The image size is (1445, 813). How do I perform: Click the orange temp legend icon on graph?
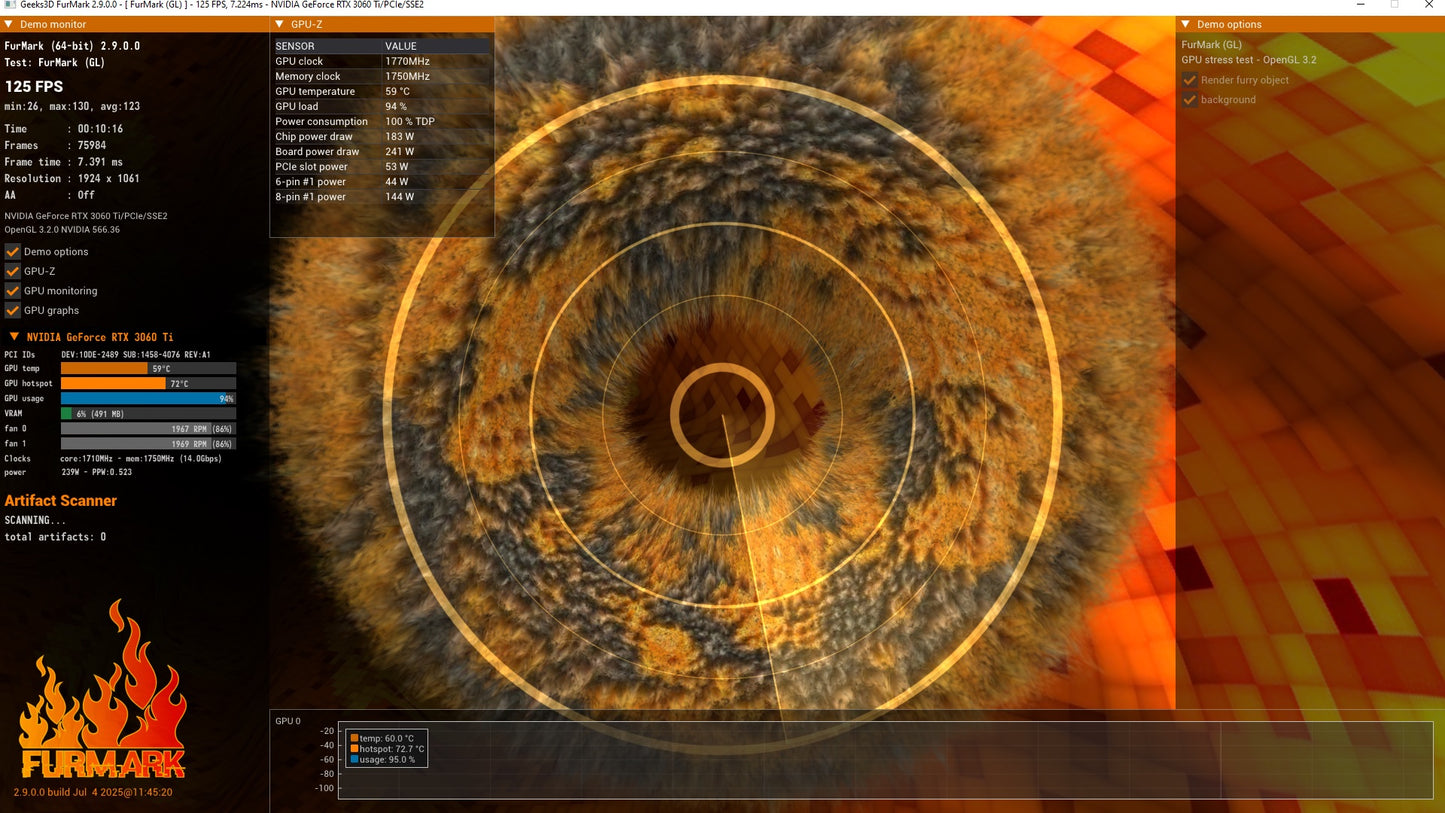coord(355,738)
